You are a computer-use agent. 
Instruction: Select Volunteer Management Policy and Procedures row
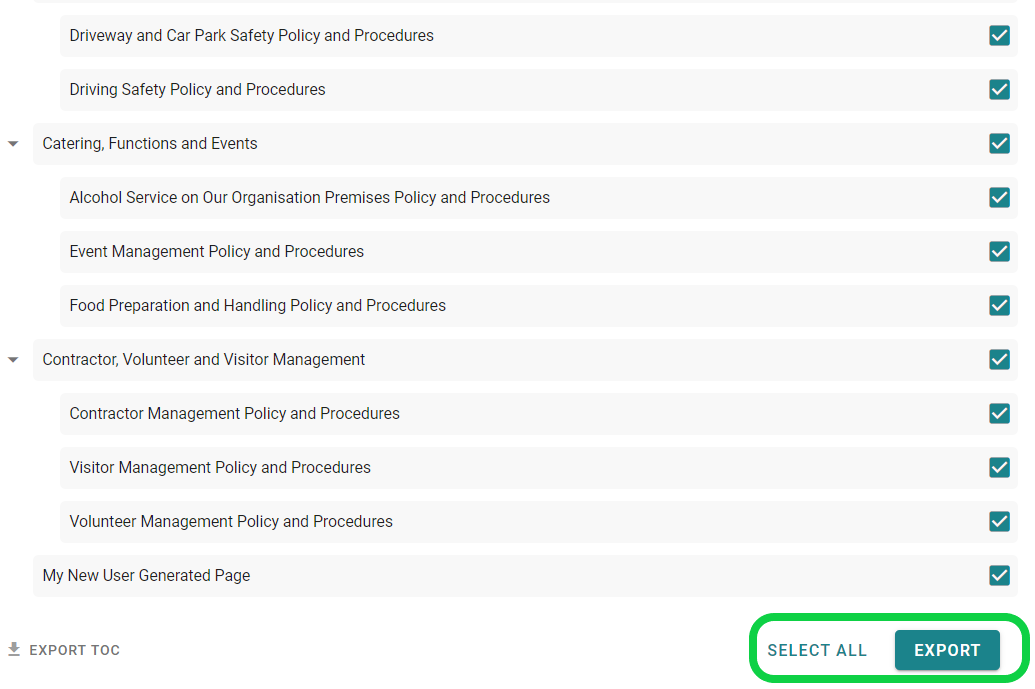pyautogui.click(x=231, y=522)
